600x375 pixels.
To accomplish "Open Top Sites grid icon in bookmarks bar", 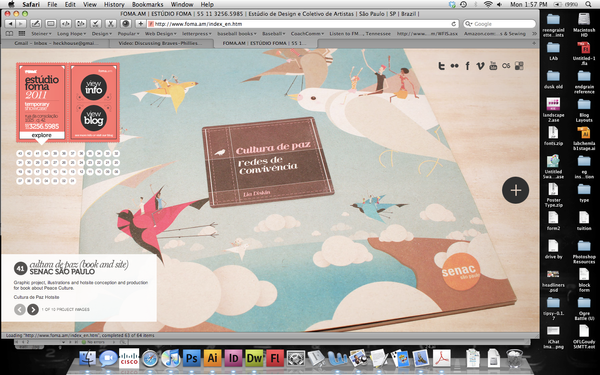I will point(22,34).
